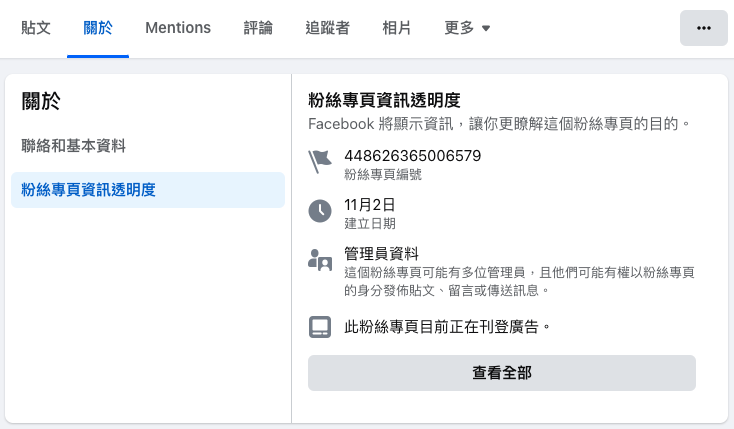Open the three-dots options button
The image size is (734, 429).
coord(703,28)
